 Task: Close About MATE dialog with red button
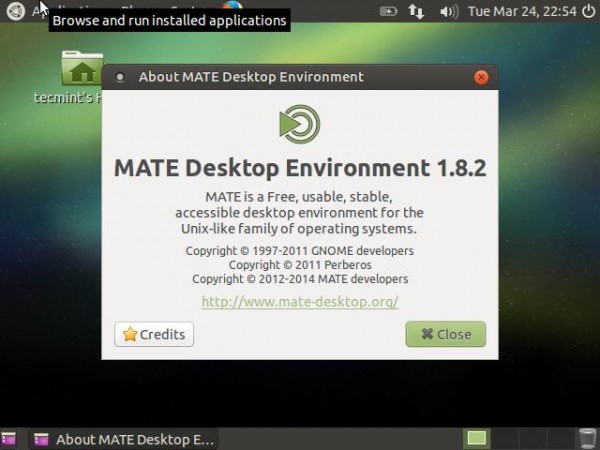coord(481,77)
